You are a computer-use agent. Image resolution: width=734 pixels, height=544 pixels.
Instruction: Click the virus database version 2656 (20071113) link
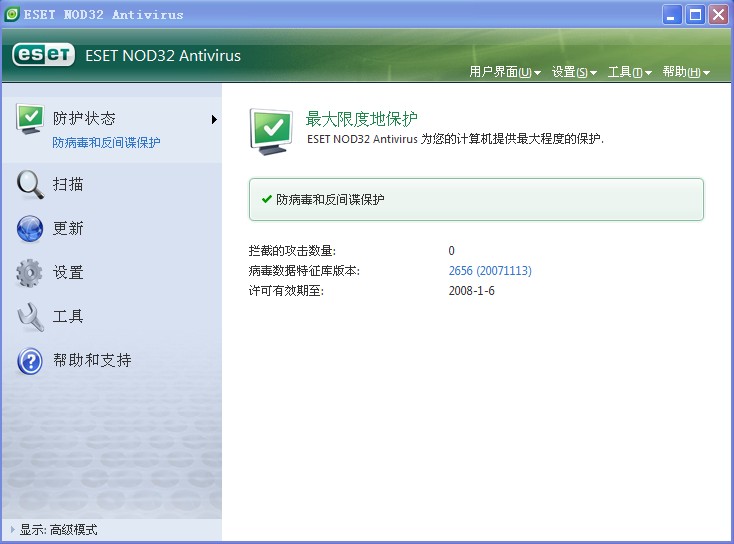(x=490, y=271)
